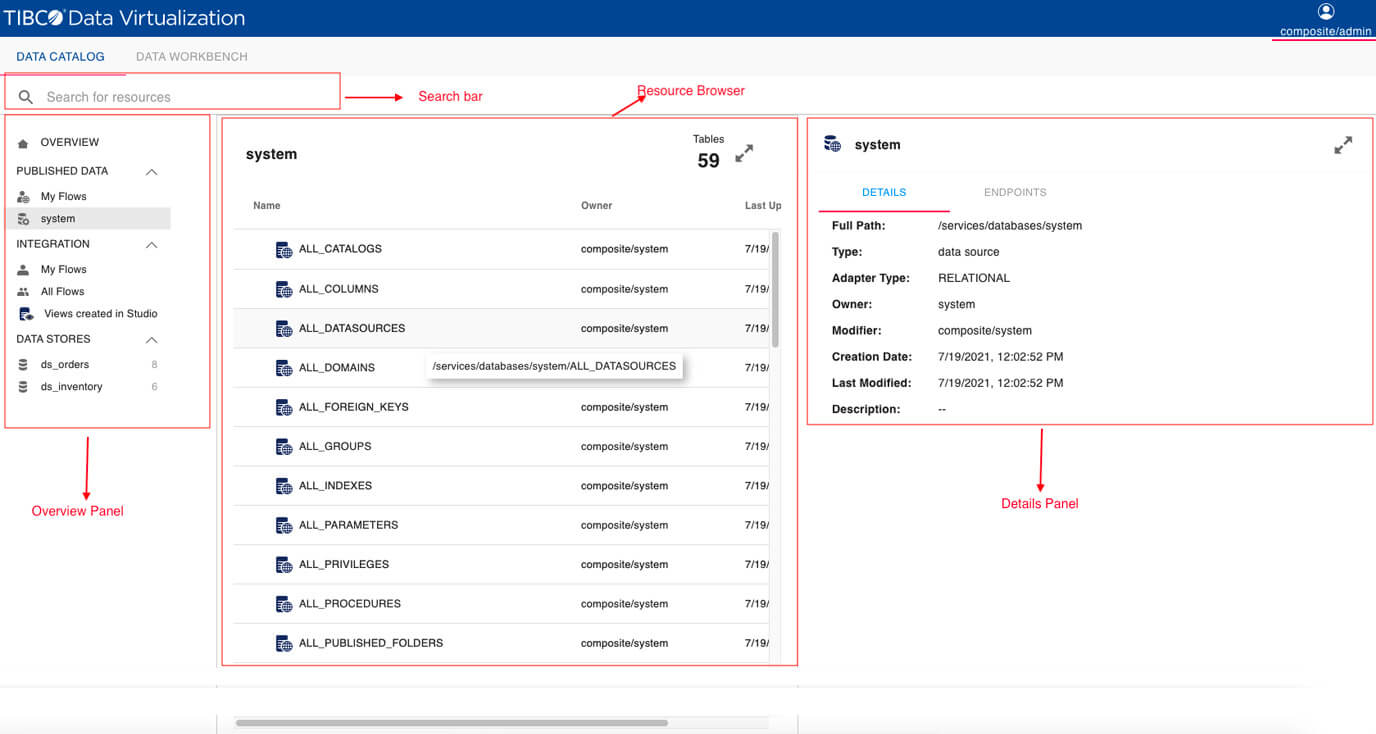Open the Endpoints tab
The image size is (1376, 734).
coord(1015,192)
